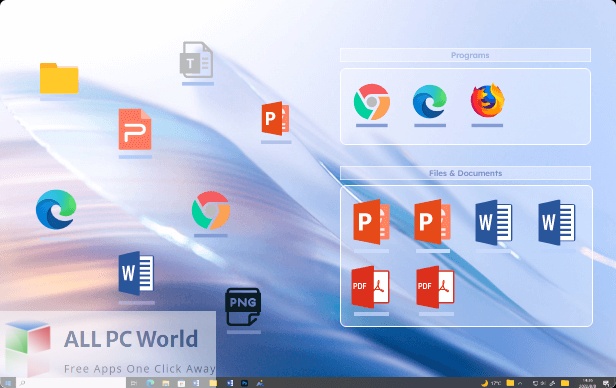Open the loose Word document on the desktop

coord(136,273)
